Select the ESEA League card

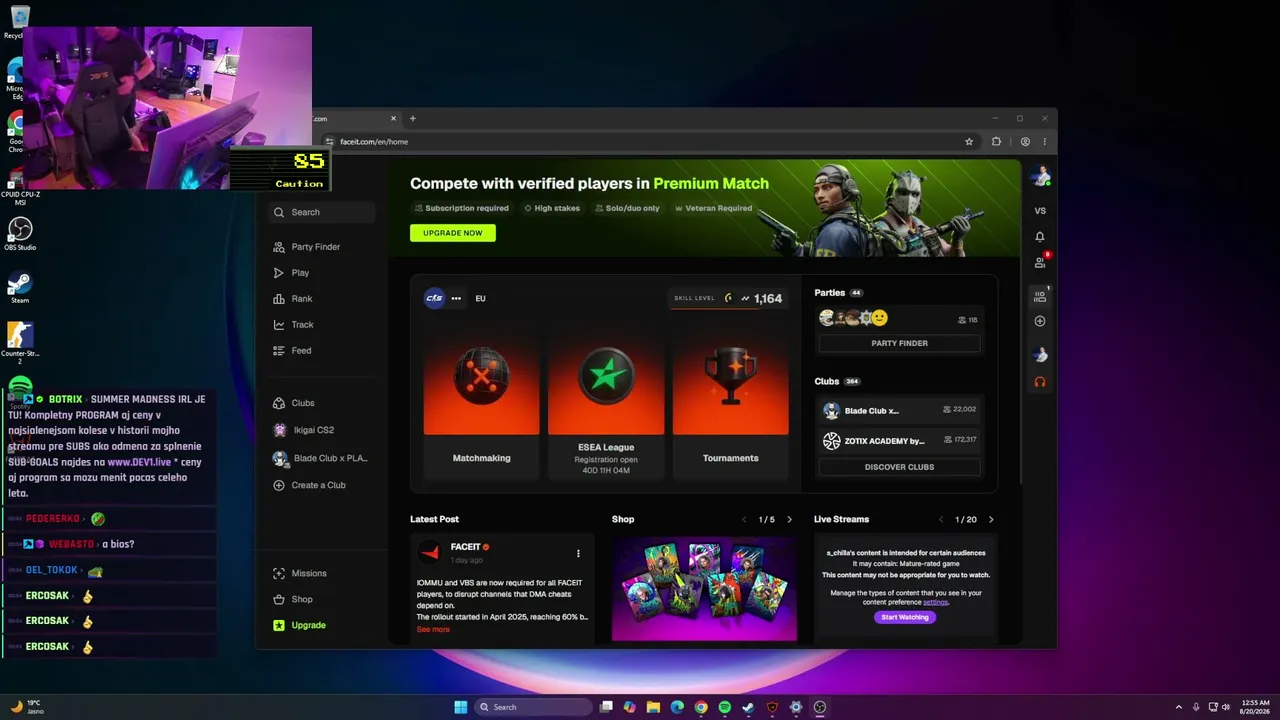click(x=606, y=402)
